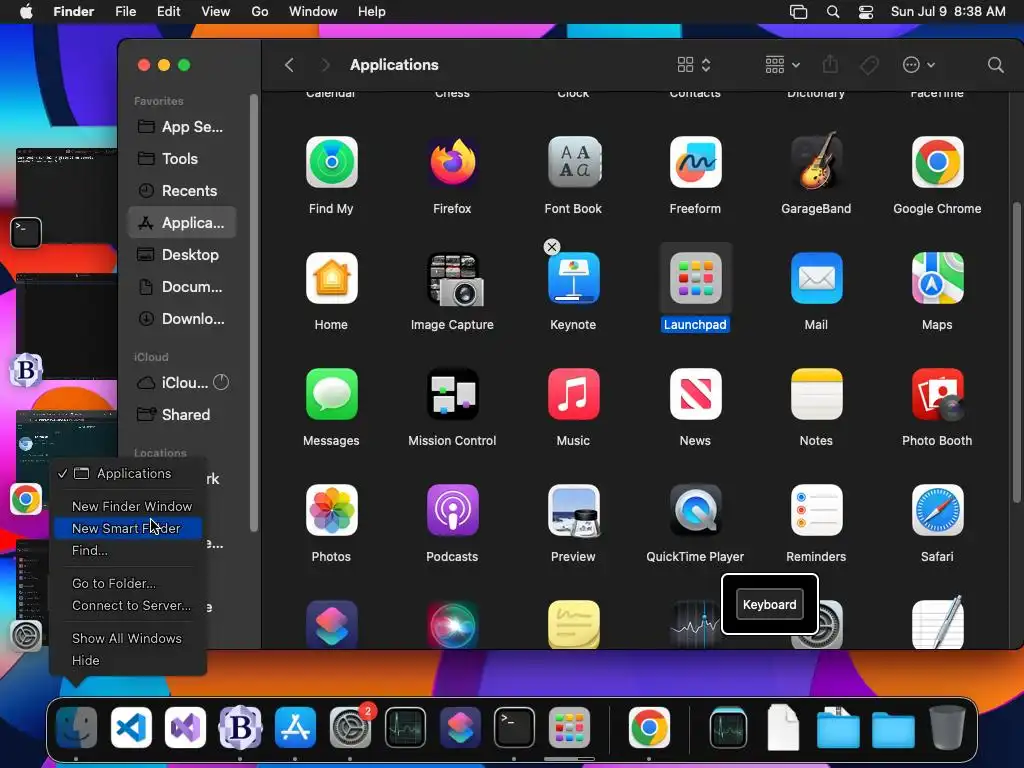Click the Finder window search icon

point(995,65)
